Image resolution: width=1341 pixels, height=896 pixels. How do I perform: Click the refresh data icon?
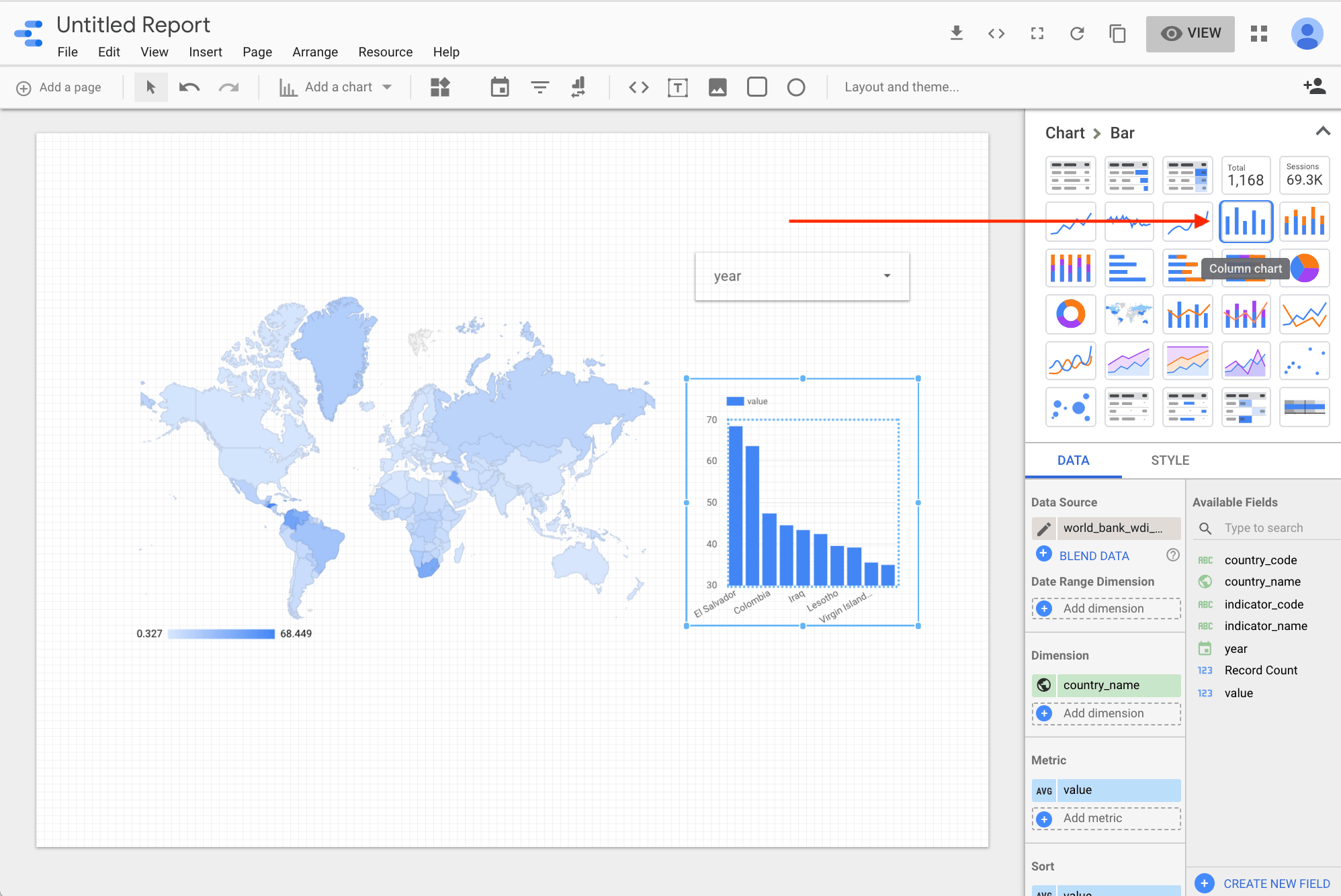coord(1077,33)
